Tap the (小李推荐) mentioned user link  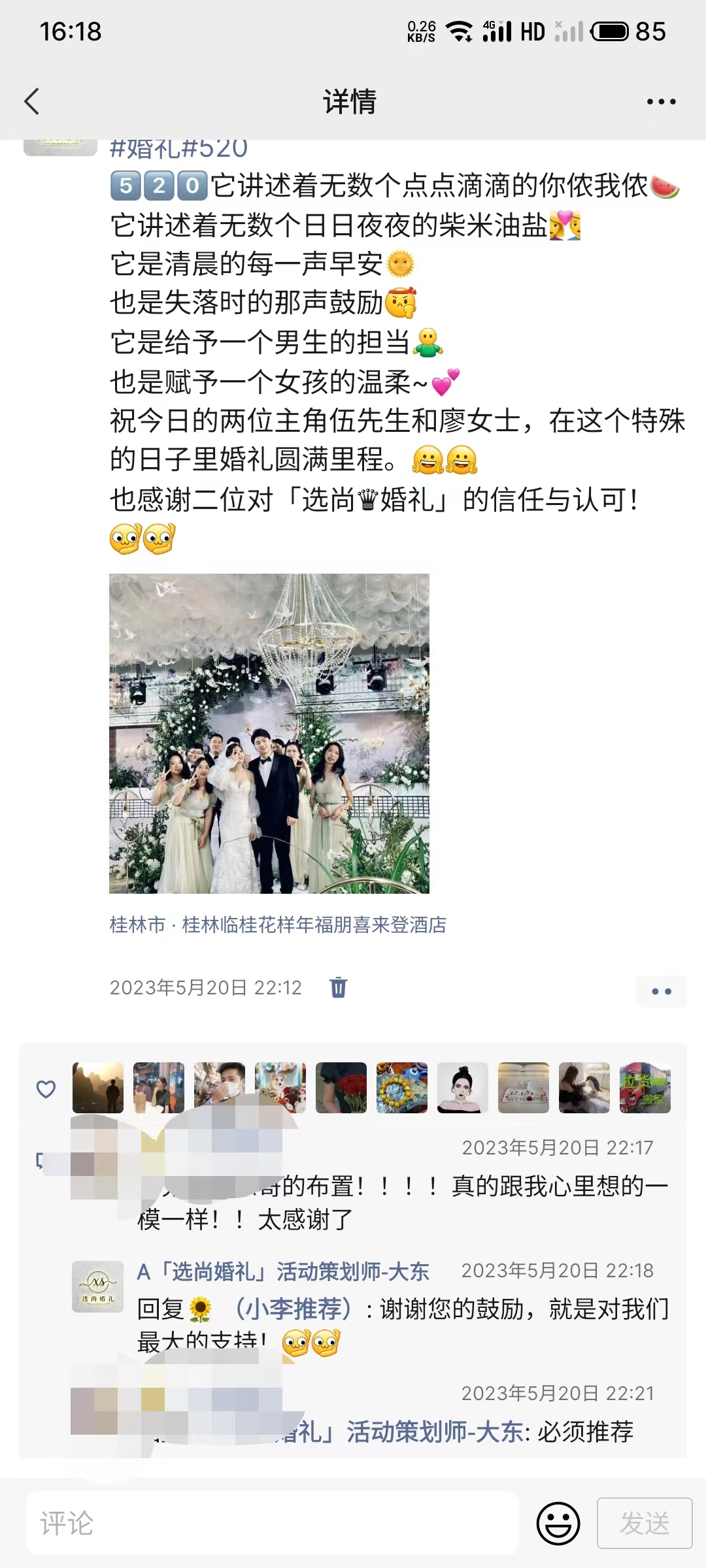tap(293, 1309)
